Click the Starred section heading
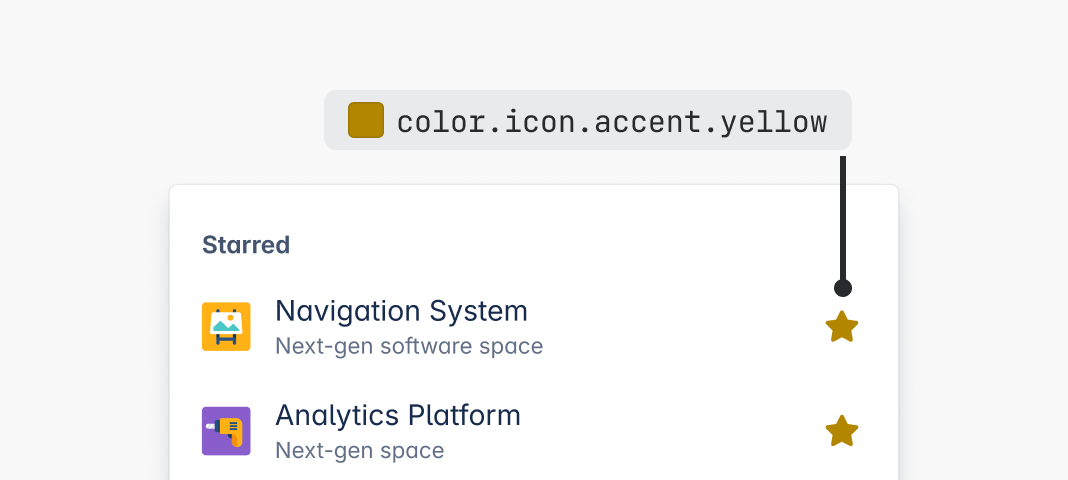The image size is (1068, 480). (246, 245)
